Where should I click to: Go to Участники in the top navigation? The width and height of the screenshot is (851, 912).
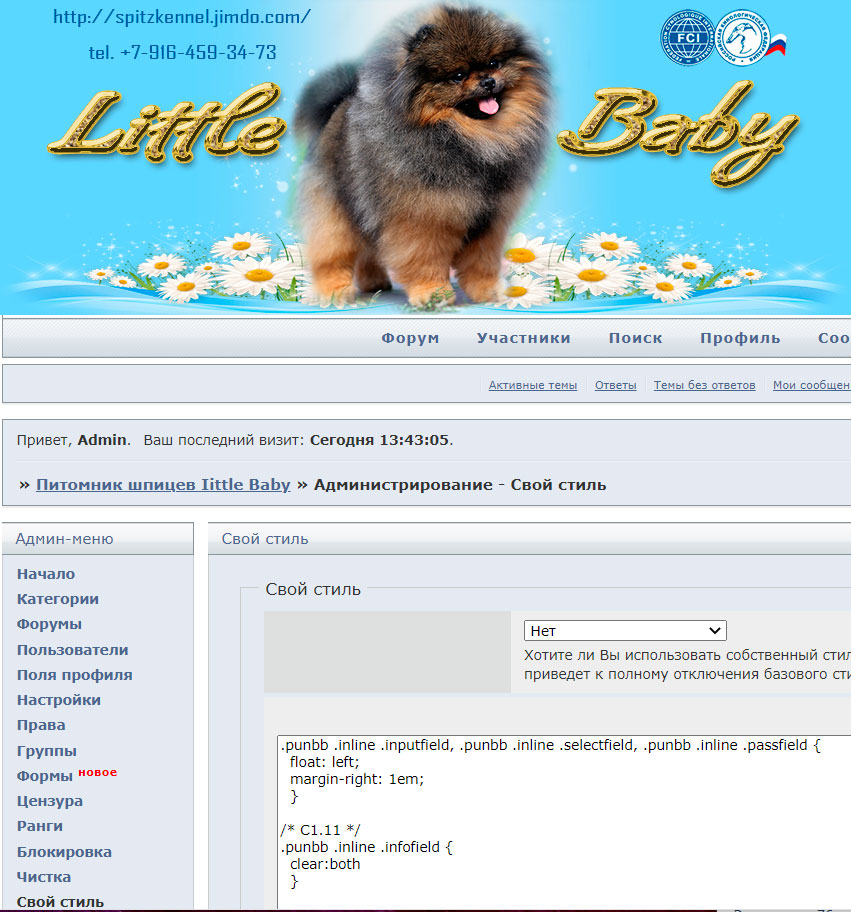pos(524,338)
